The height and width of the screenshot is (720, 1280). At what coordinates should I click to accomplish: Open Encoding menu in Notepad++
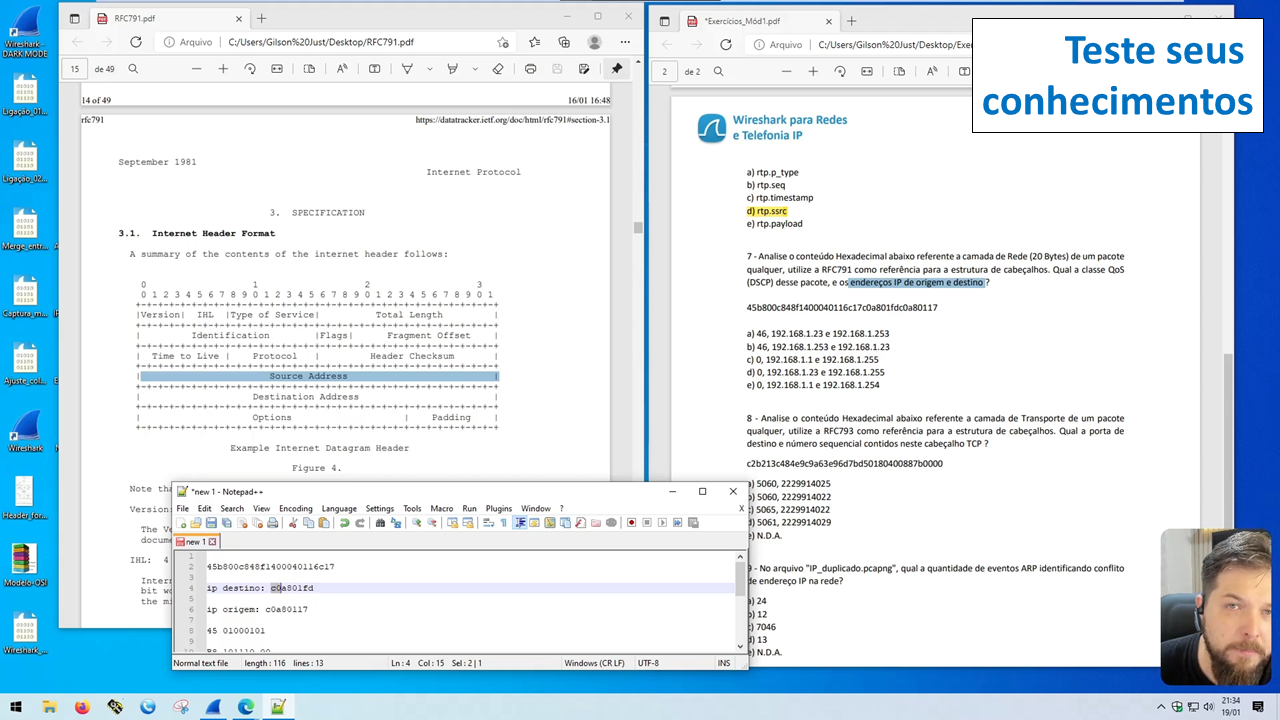click(x=296, y=508)
